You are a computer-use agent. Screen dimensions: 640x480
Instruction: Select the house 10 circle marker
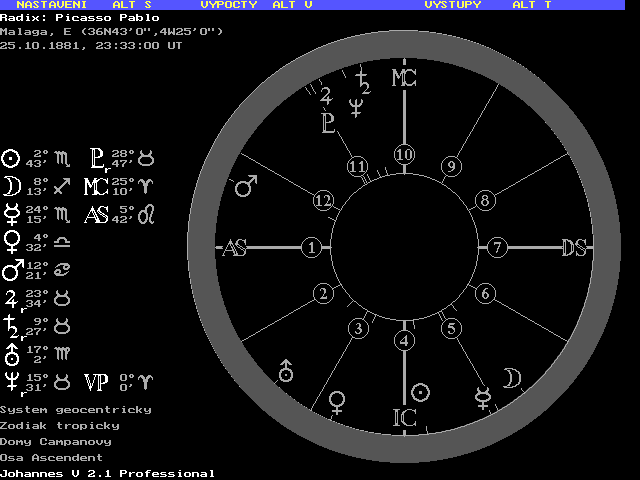point(403,154)
